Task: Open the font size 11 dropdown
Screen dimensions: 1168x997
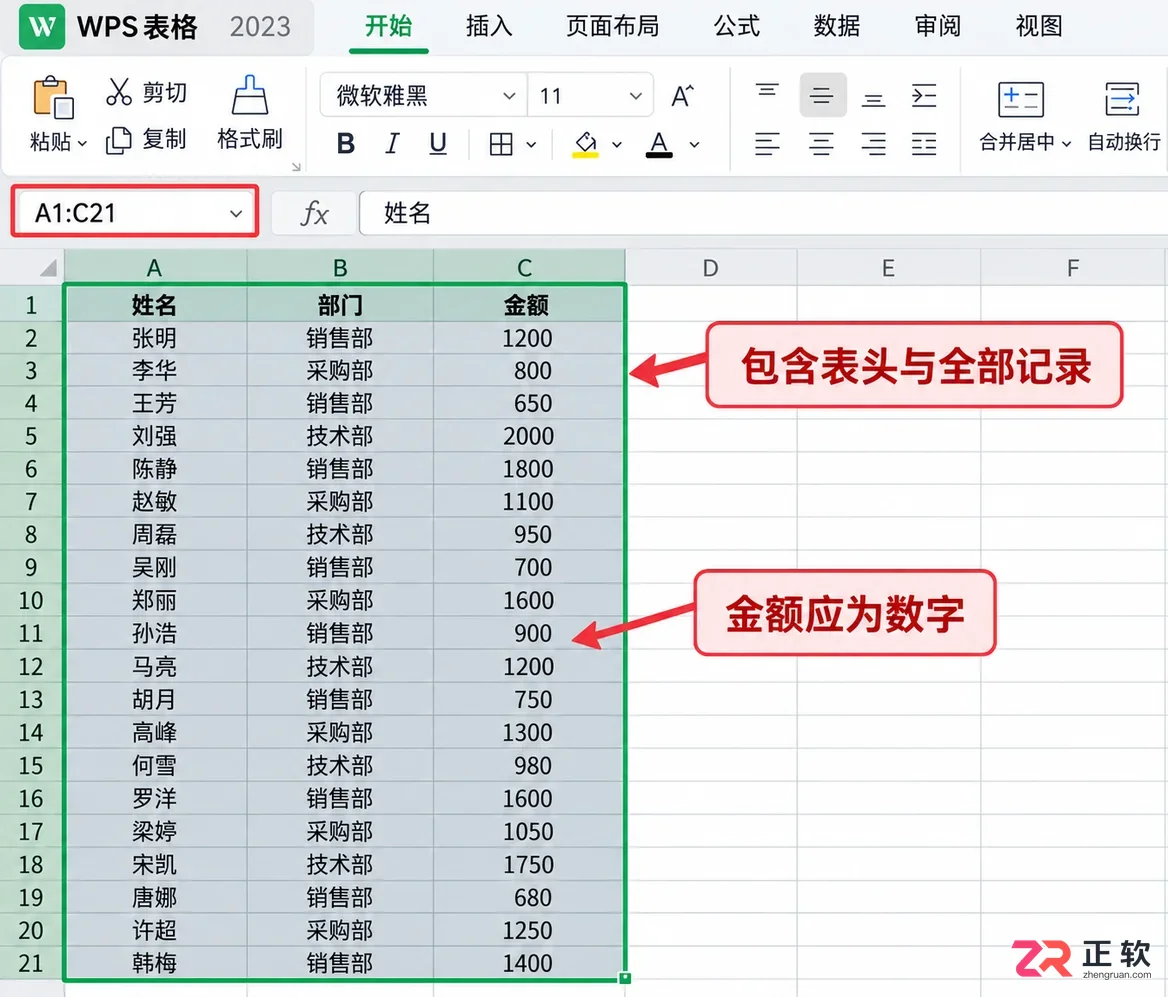Action: click(635, 95)
